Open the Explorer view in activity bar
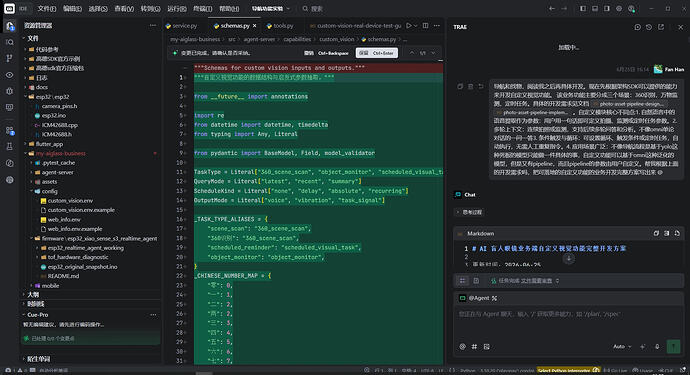The height and width of the screenshot is (375, 690). 10,26
